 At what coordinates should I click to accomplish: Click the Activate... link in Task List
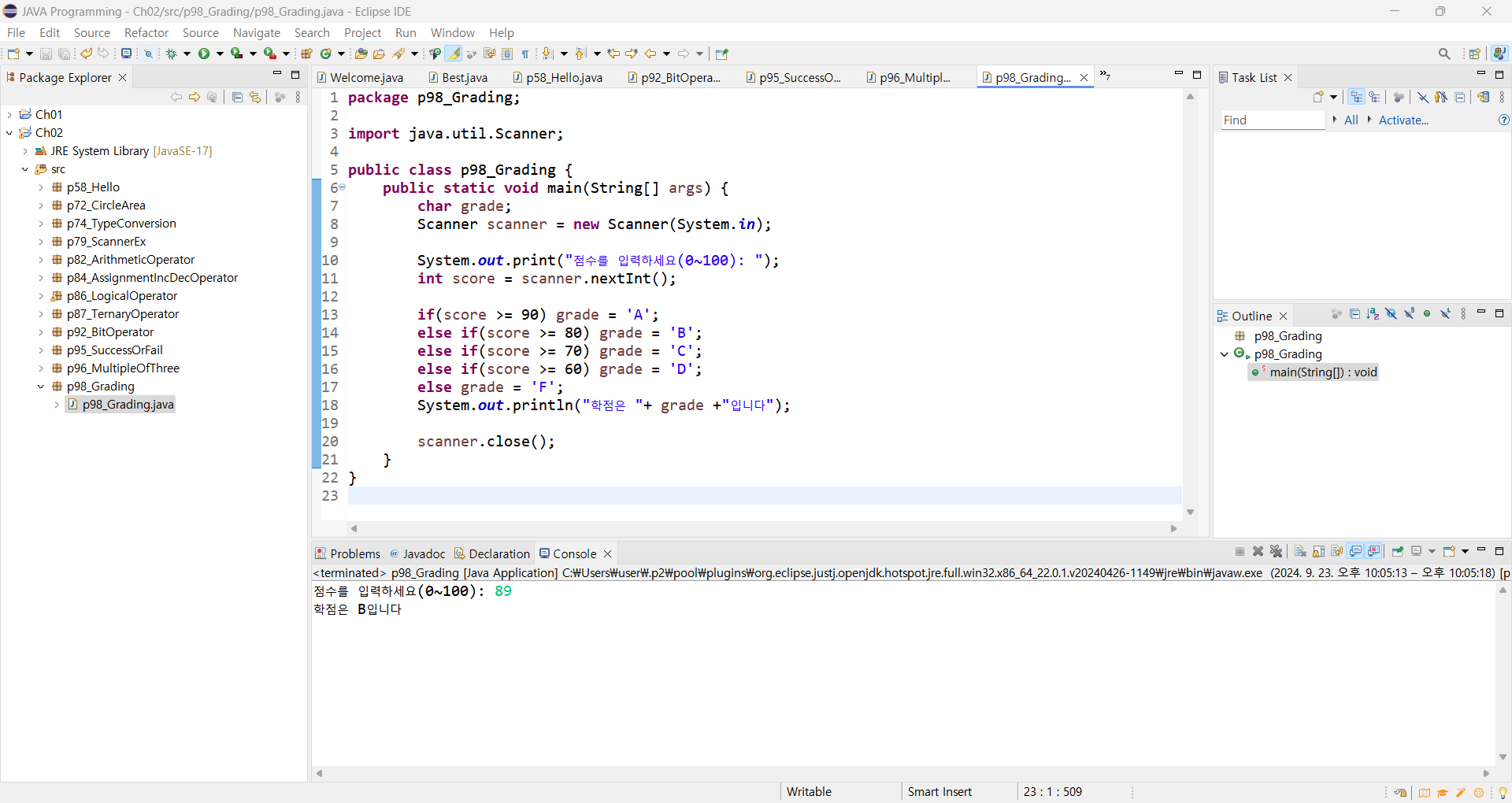(1403, 120)
